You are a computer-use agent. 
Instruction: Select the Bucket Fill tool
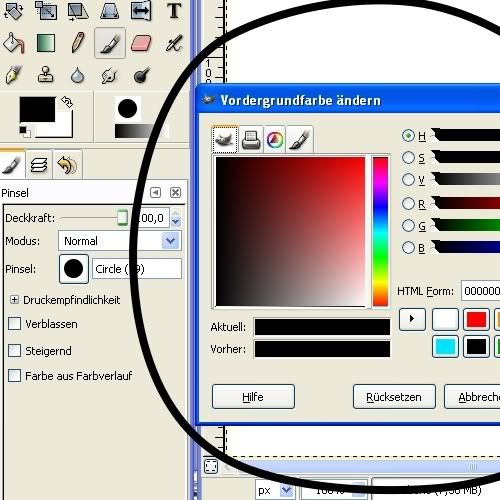pyautogui.click(x=13, y=43)
